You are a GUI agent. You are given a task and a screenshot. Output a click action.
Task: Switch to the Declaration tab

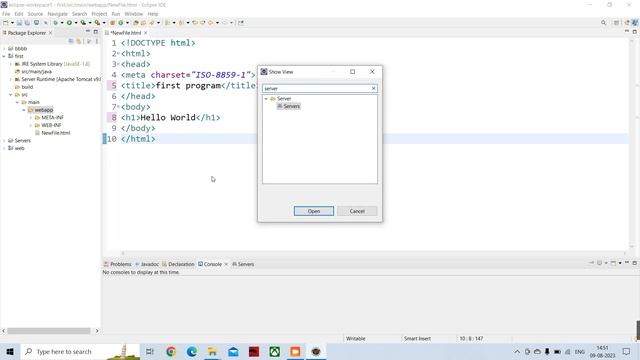178,264
